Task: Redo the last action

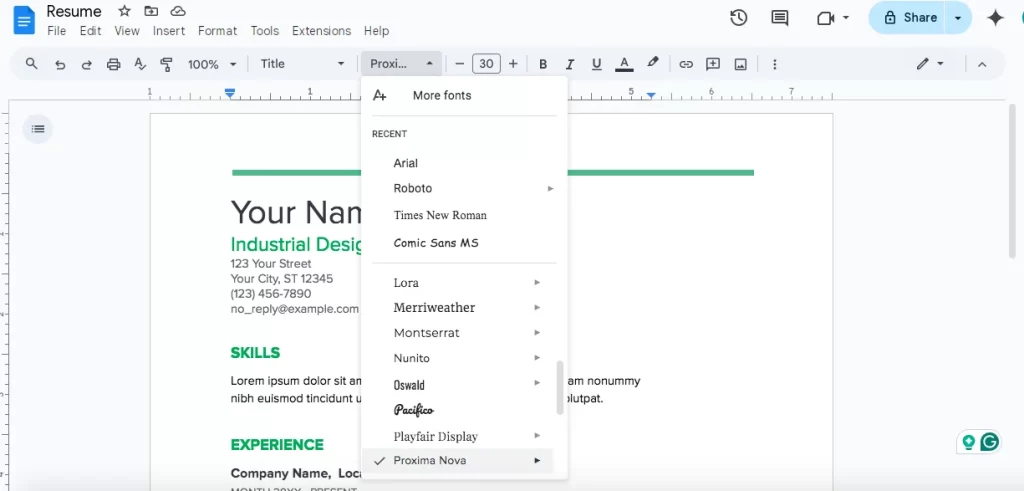Action: tap(86, 65)
